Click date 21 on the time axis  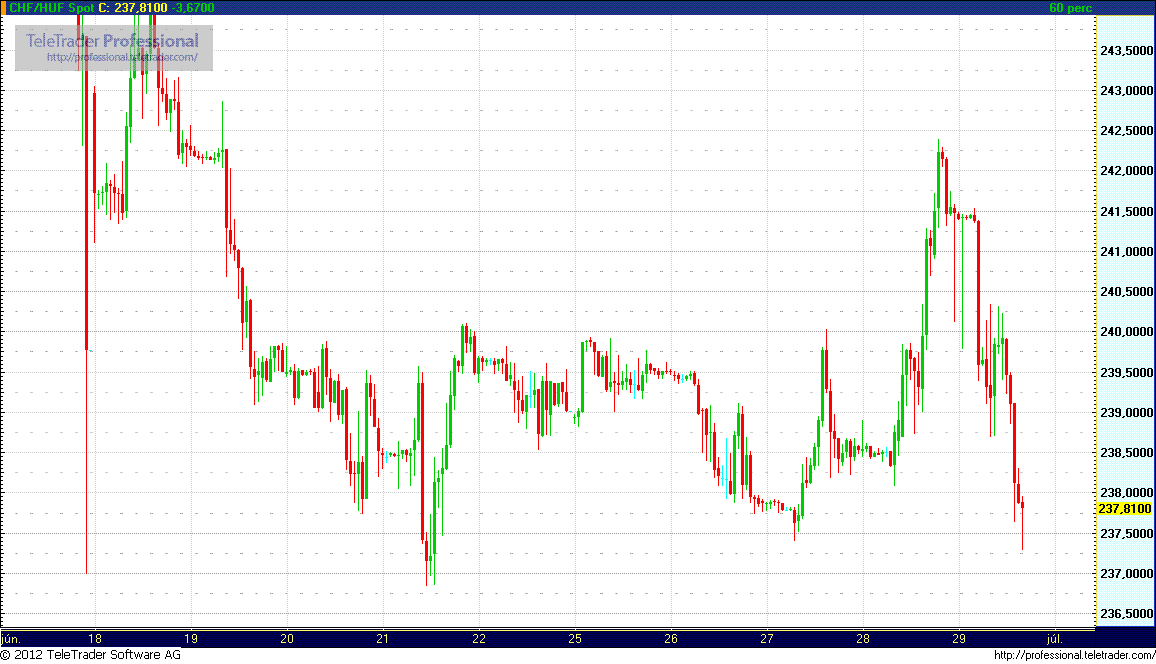383,639
